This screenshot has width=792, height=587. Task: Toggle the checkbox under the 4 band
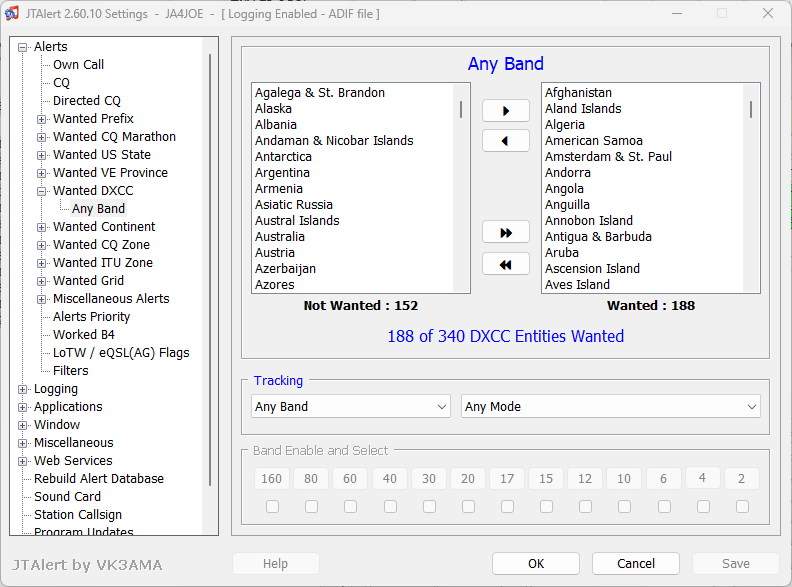[703, 506]
